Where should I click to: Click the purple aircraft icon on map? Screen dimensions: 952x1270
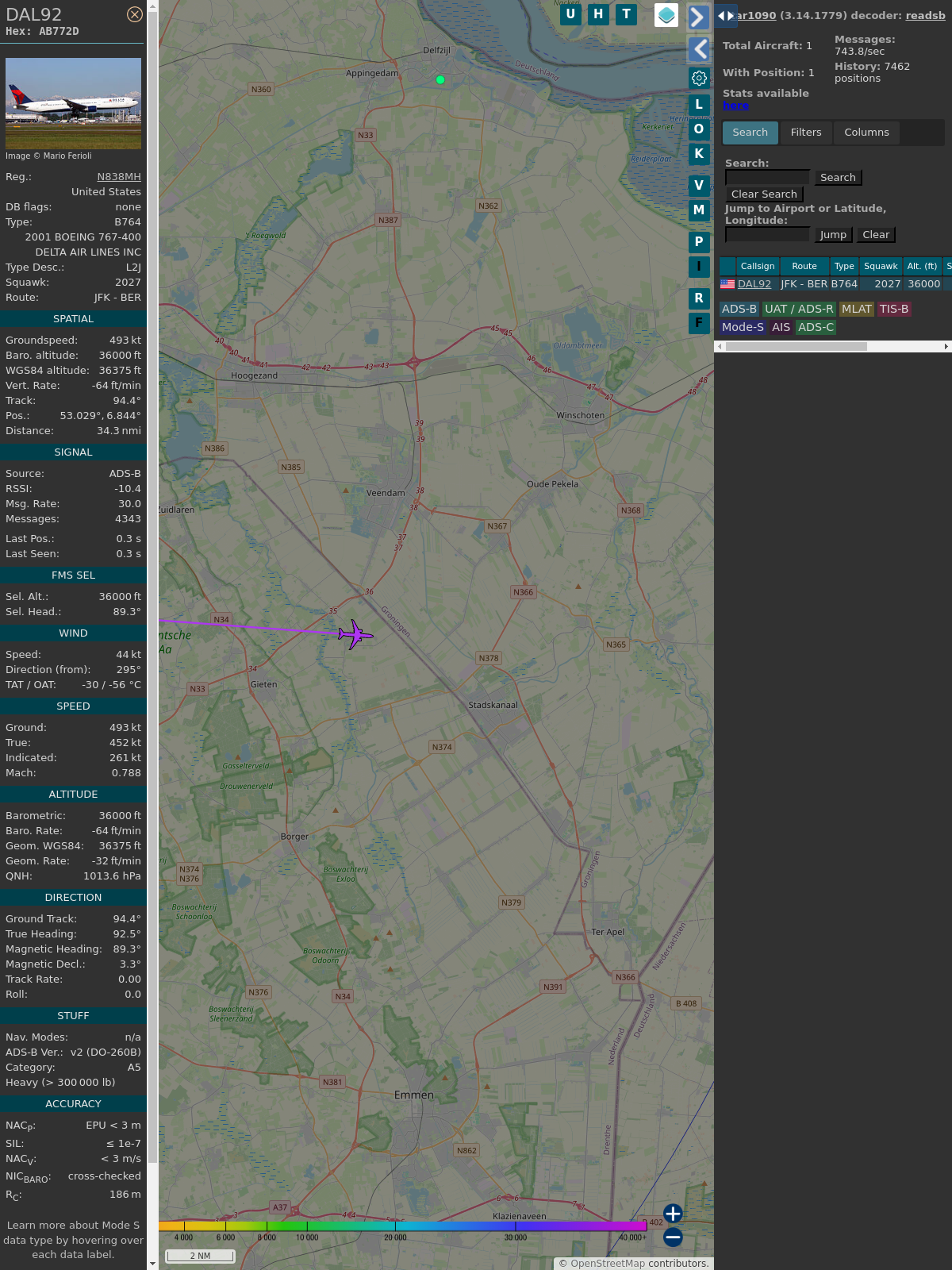pyautogui.click(x=355, y=634)
